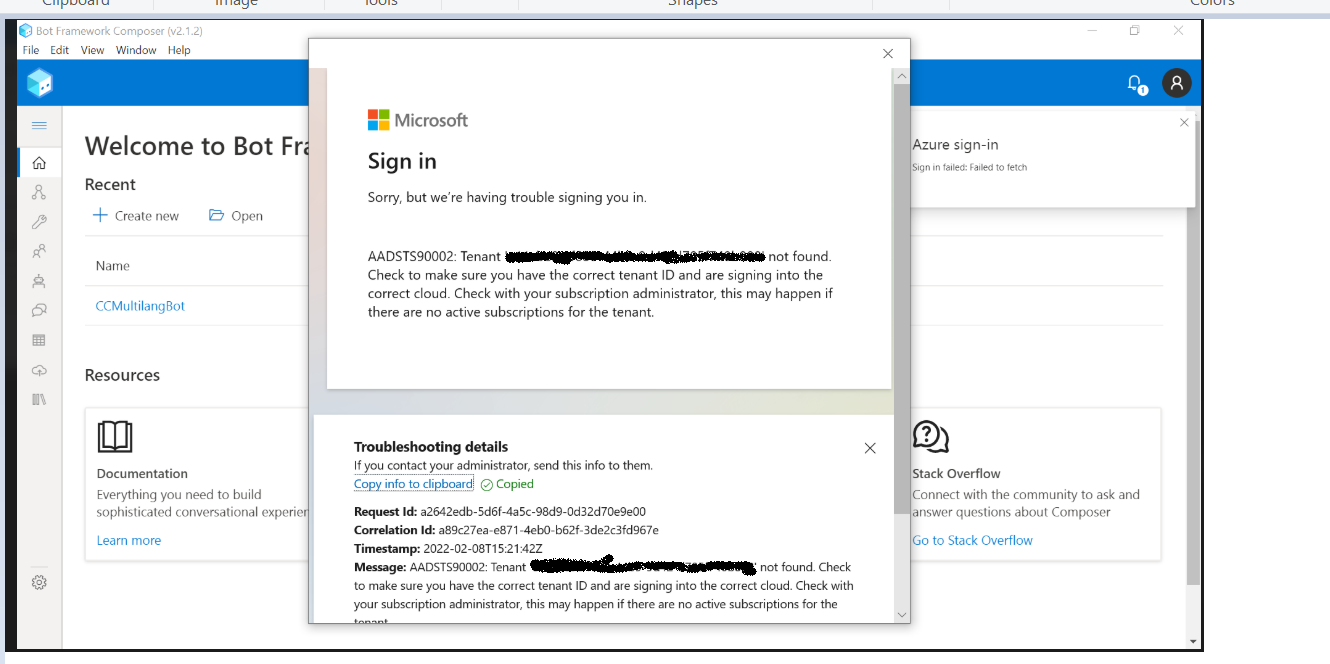Open the Home page in the sidebar
The height and width of the screenshot is (664, 1330).
pos(39,162)
